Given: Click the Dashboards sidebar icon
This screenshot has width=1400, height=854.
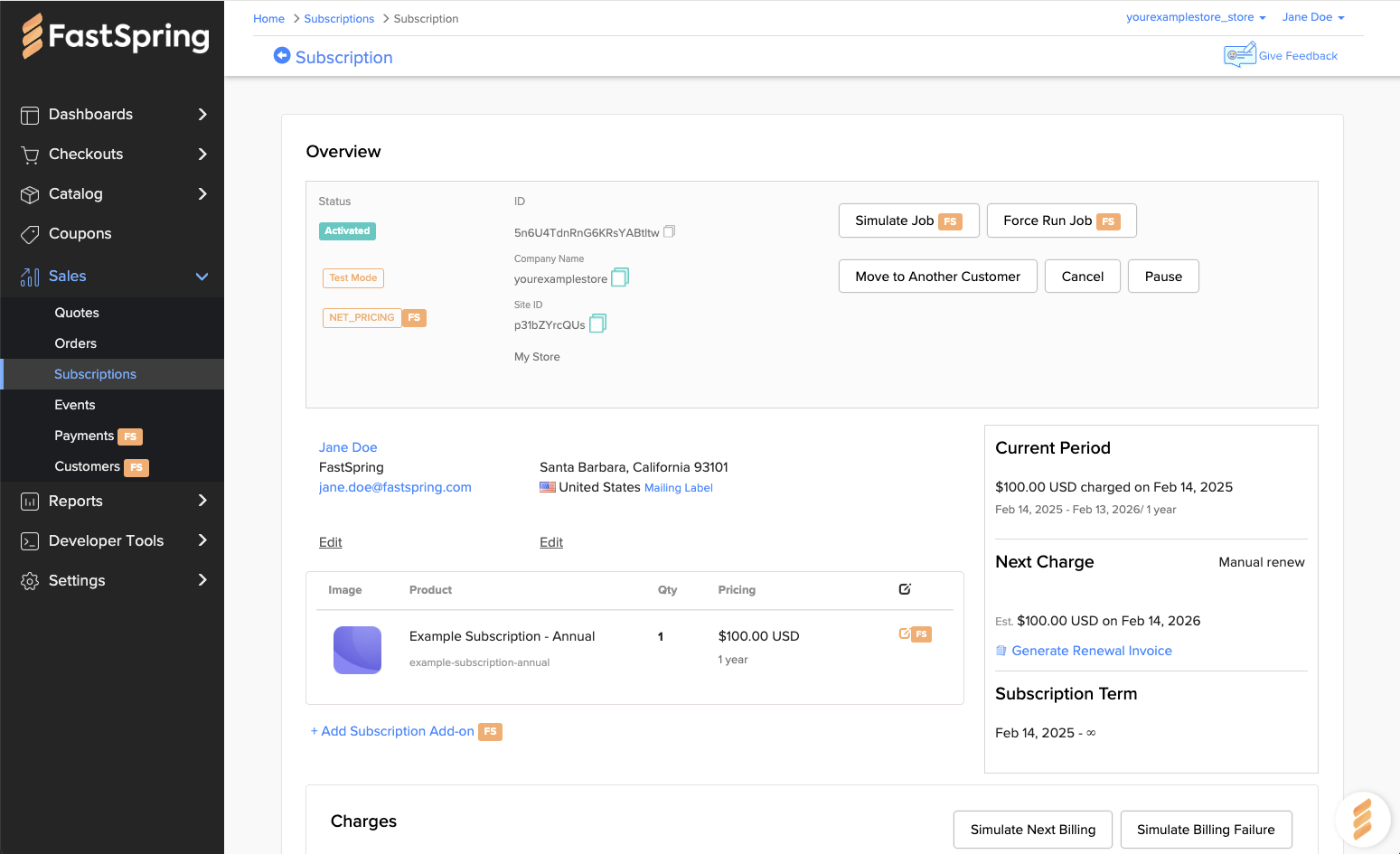Looking at the screenshot, I should [30, 115].
